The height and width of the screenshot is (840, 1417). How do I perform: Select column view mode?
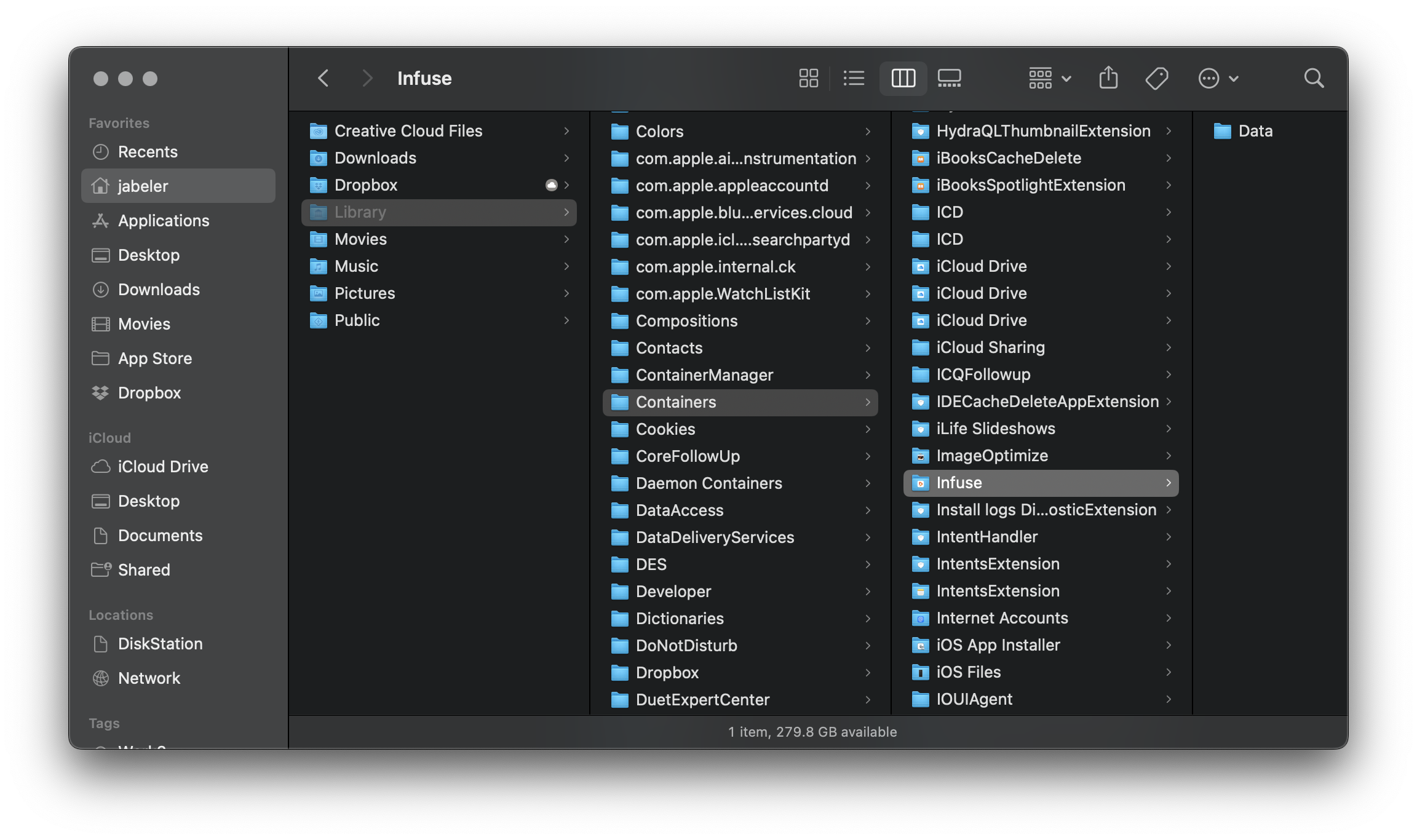coord(903,78)
